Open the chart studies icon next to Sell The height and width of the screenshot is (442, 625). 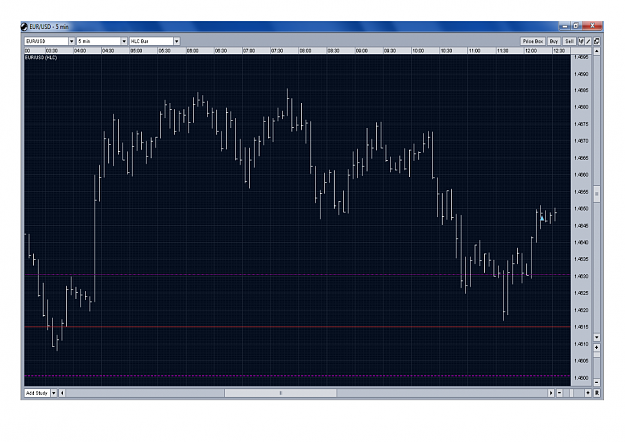[x=581, y=41]
